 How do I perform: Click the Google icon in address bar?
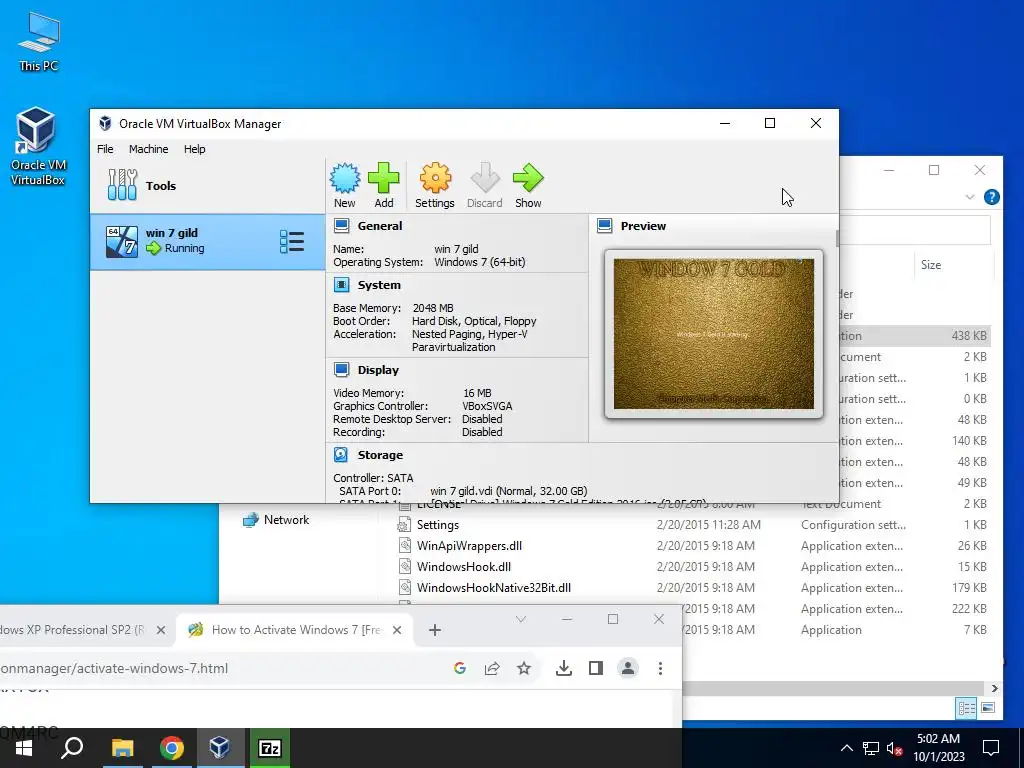pyautogui.click(x=460, y=668)
